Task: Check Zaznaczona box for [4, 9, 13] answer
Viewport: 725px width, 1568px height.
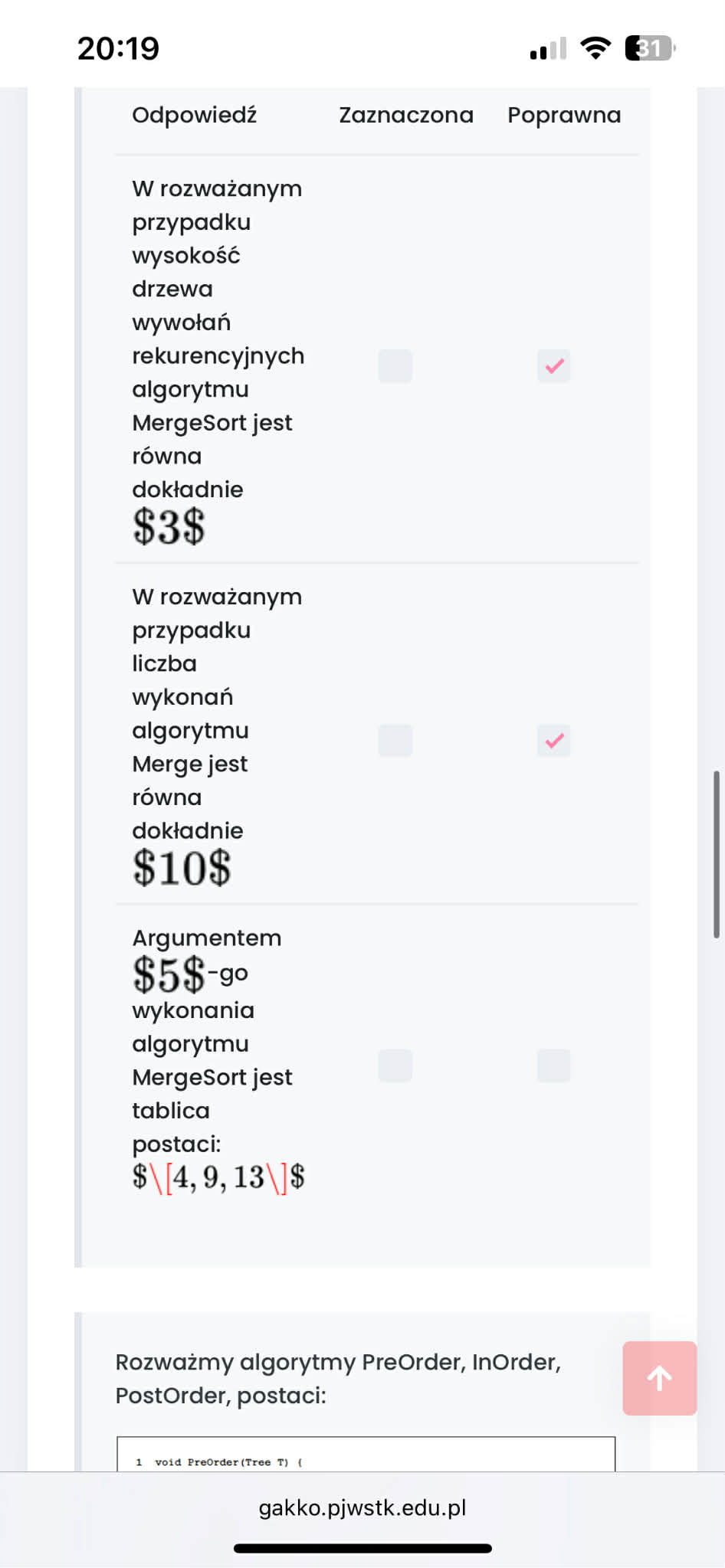Action: point(395,1066)
